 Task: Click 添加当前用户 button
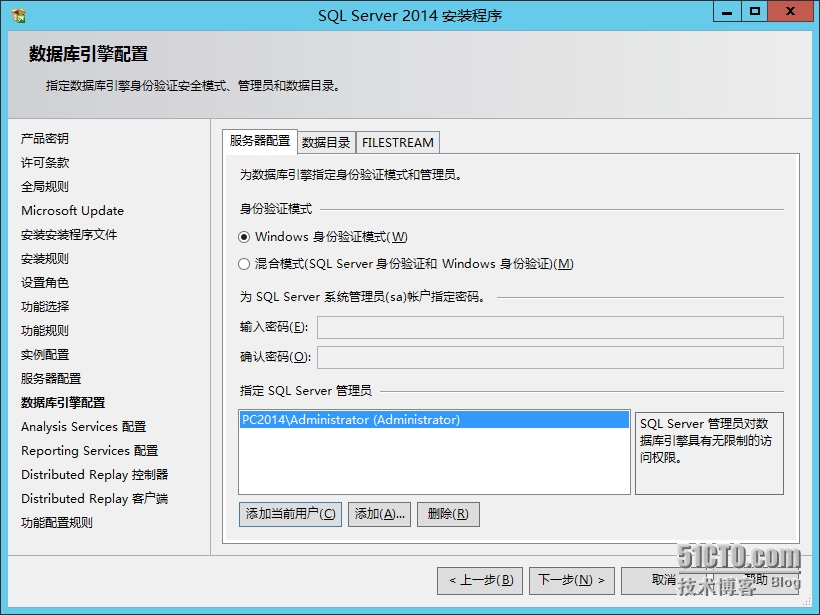pyautogui.click(x=290, y=514)
